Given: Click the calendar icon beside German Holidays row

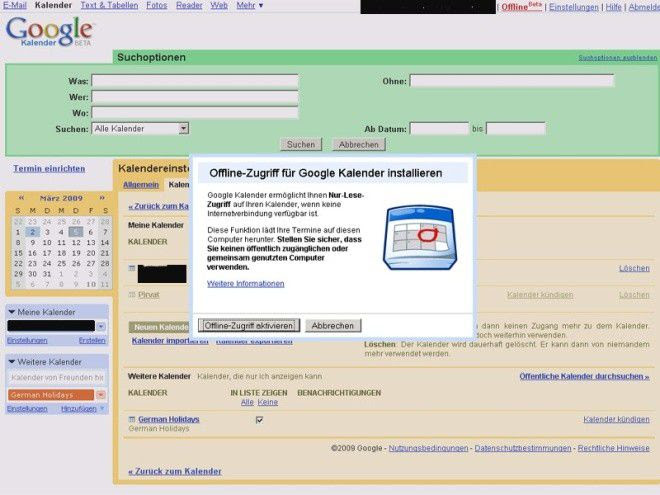Looking at the screenshot, I should (x=132, y=419).
